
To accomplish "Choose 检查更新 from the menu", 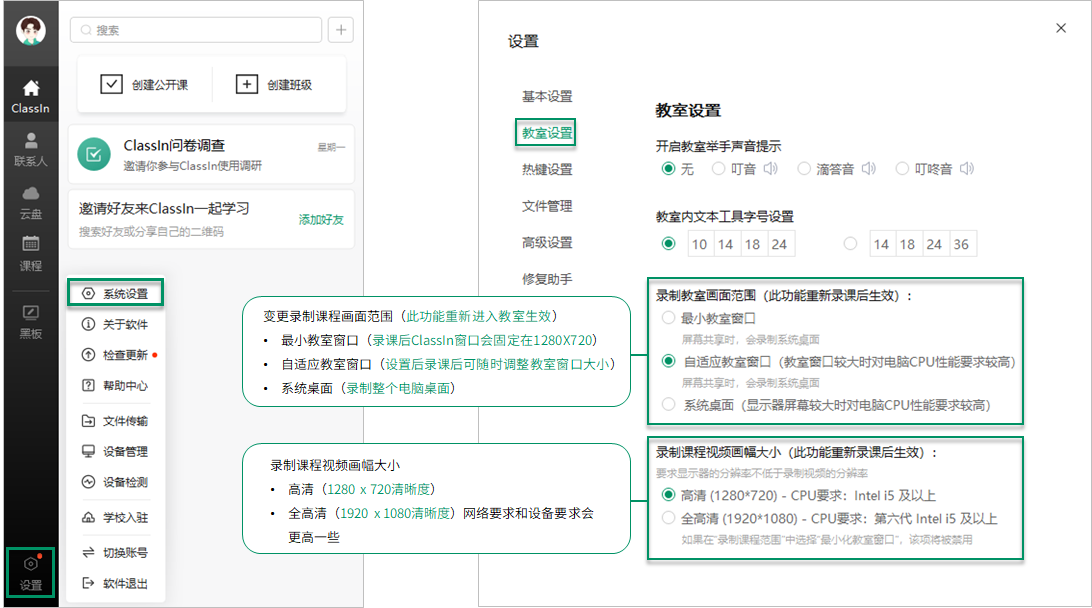I will coord(115,355).
